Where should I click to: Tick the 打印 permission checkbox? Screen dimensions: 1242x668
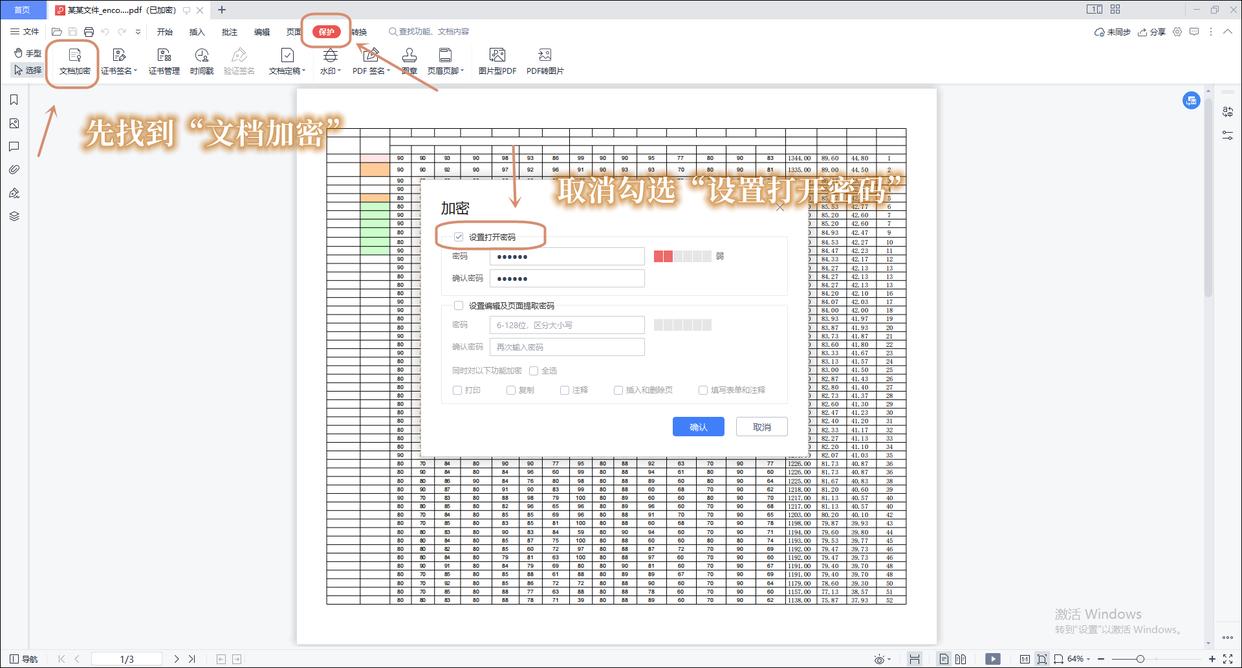point(458,390)
